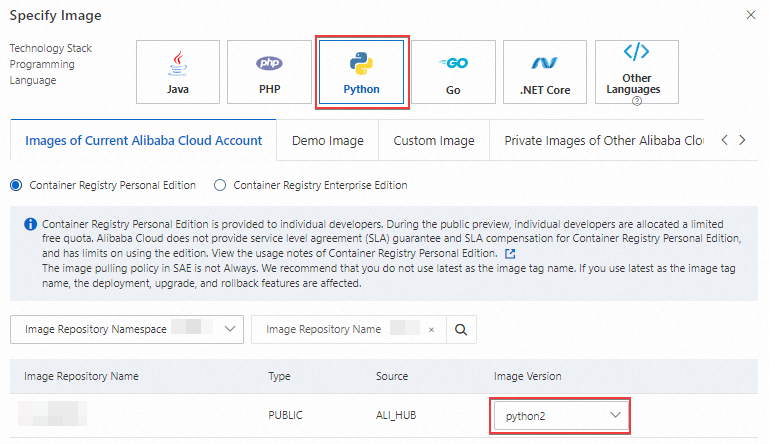The height and width of the screenshot is (444, 769).
Task: Click the image repository search icon
Action: point(461,329)
